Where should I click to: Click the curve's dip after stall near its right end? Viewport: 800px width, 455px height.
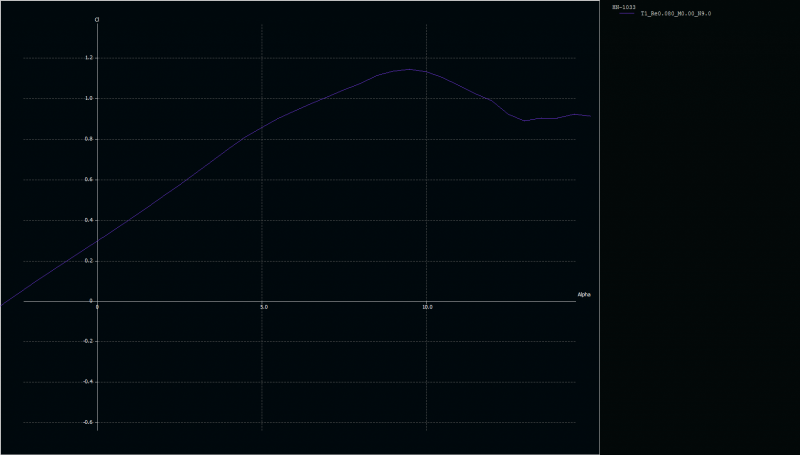pos(525,121)
